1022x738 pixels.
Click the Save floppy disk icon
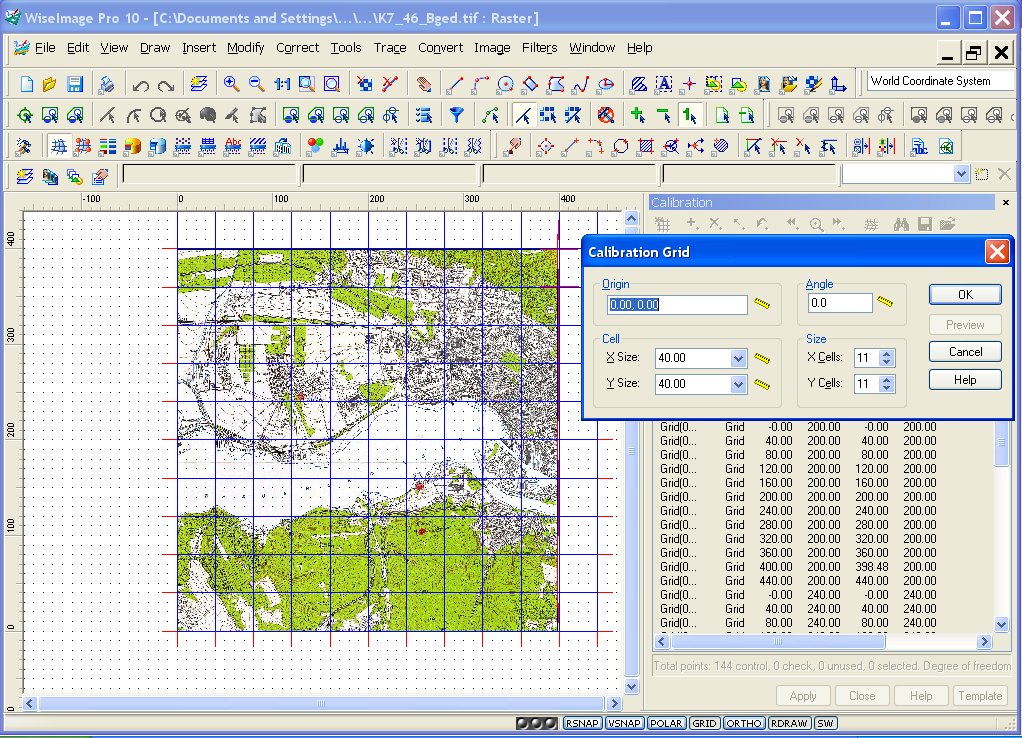point(75,84)
